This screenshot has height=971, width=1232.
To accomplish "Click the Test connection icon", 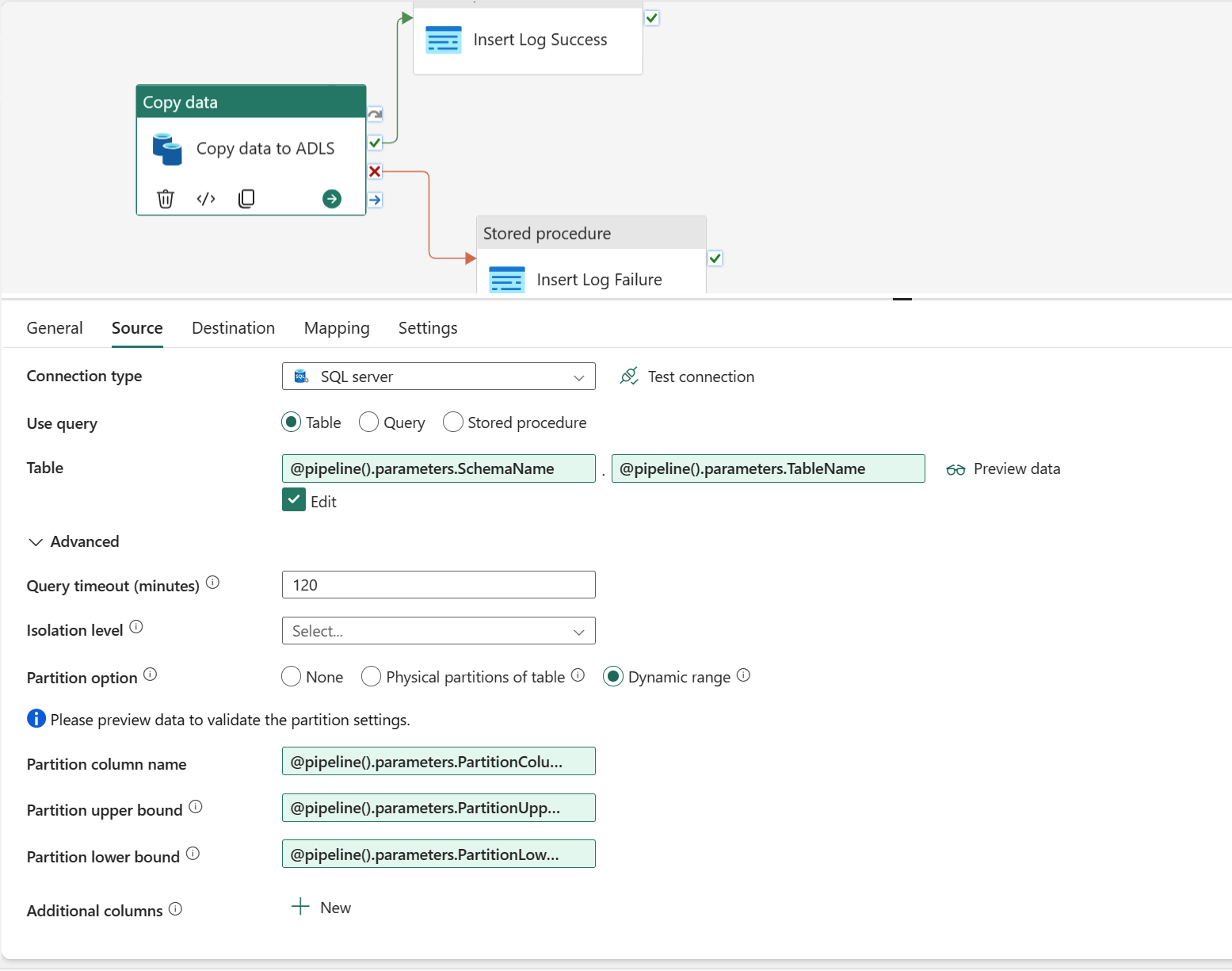I will [628, 376].
